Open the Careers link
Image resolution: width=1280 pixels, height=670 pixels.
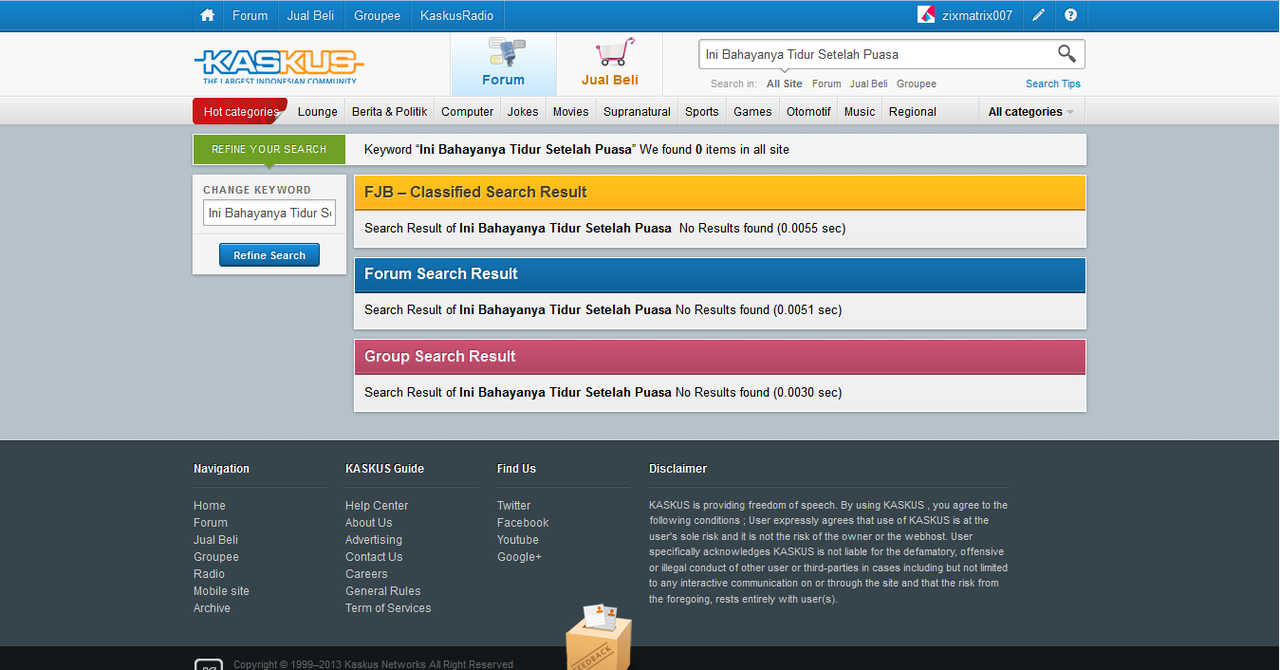coord(367,574)
